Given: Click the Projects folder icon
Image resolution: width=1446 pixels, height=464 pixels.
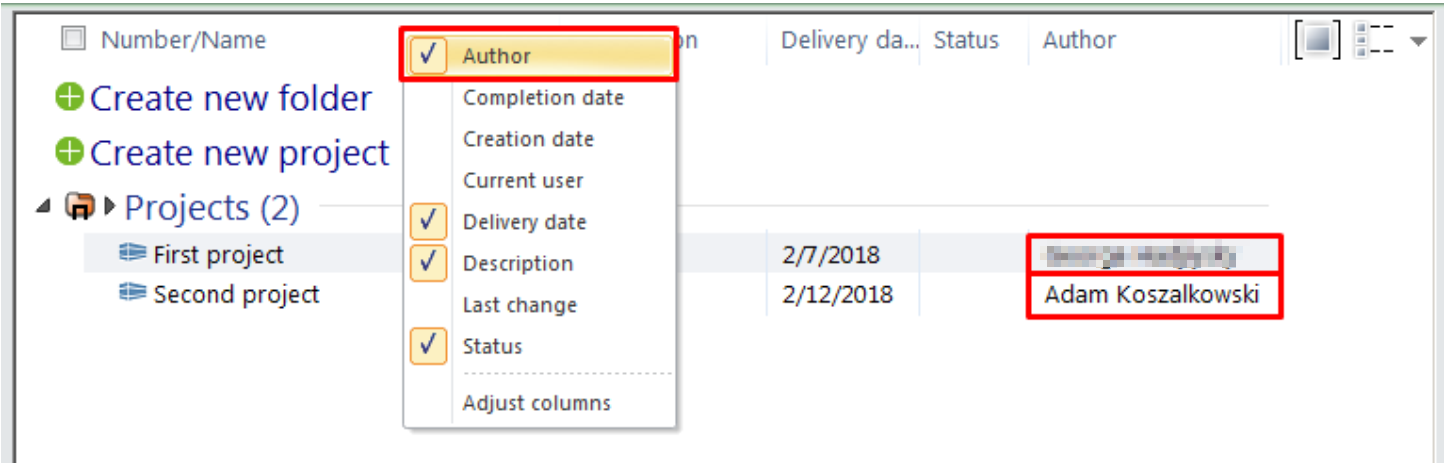Looking at the screenshot, I should tap(79, 207).
